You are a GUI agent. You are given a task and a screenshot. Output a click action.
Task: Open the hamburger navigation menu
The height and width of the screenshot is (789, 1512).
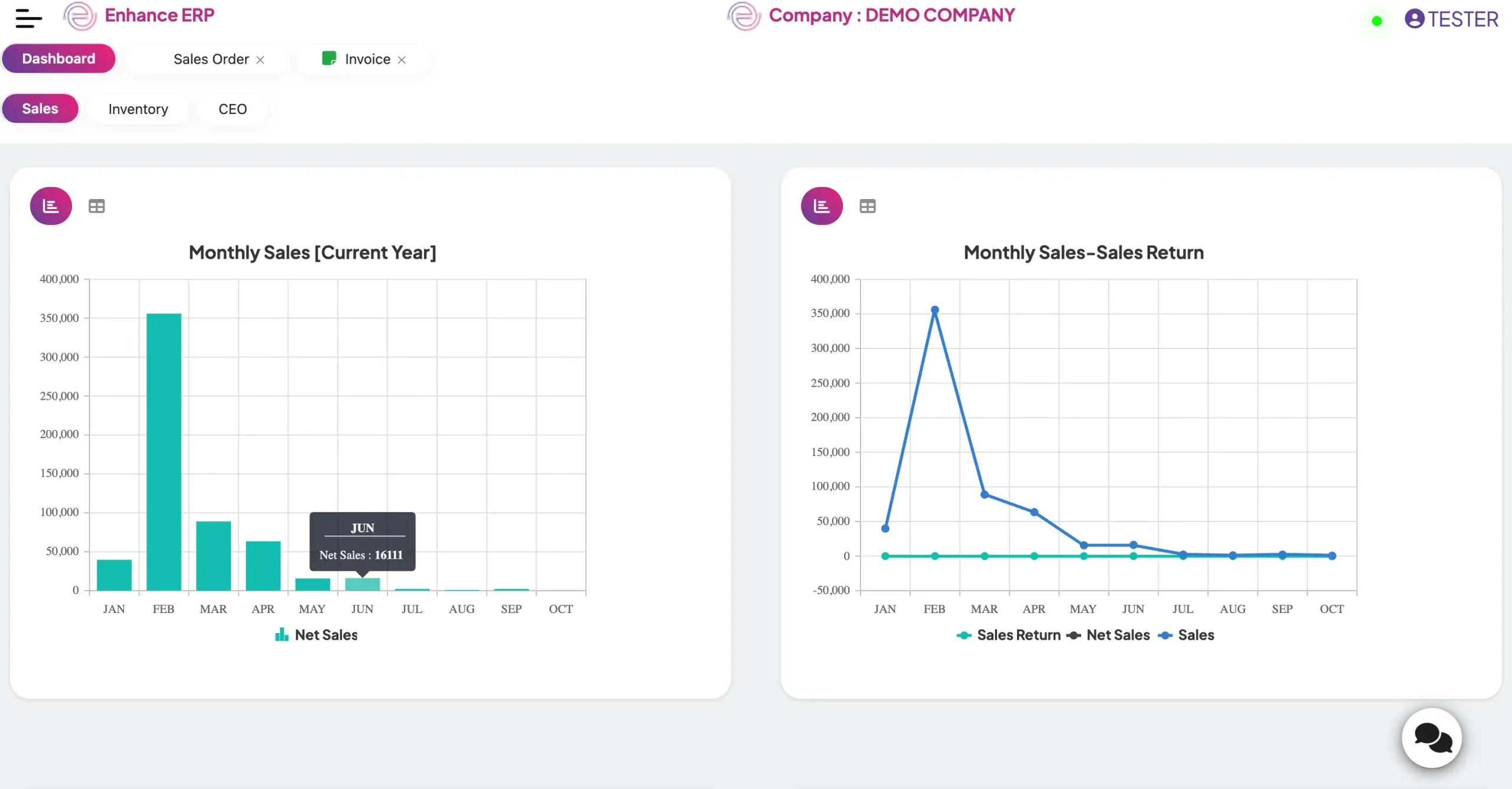click(x=28, y=18)
